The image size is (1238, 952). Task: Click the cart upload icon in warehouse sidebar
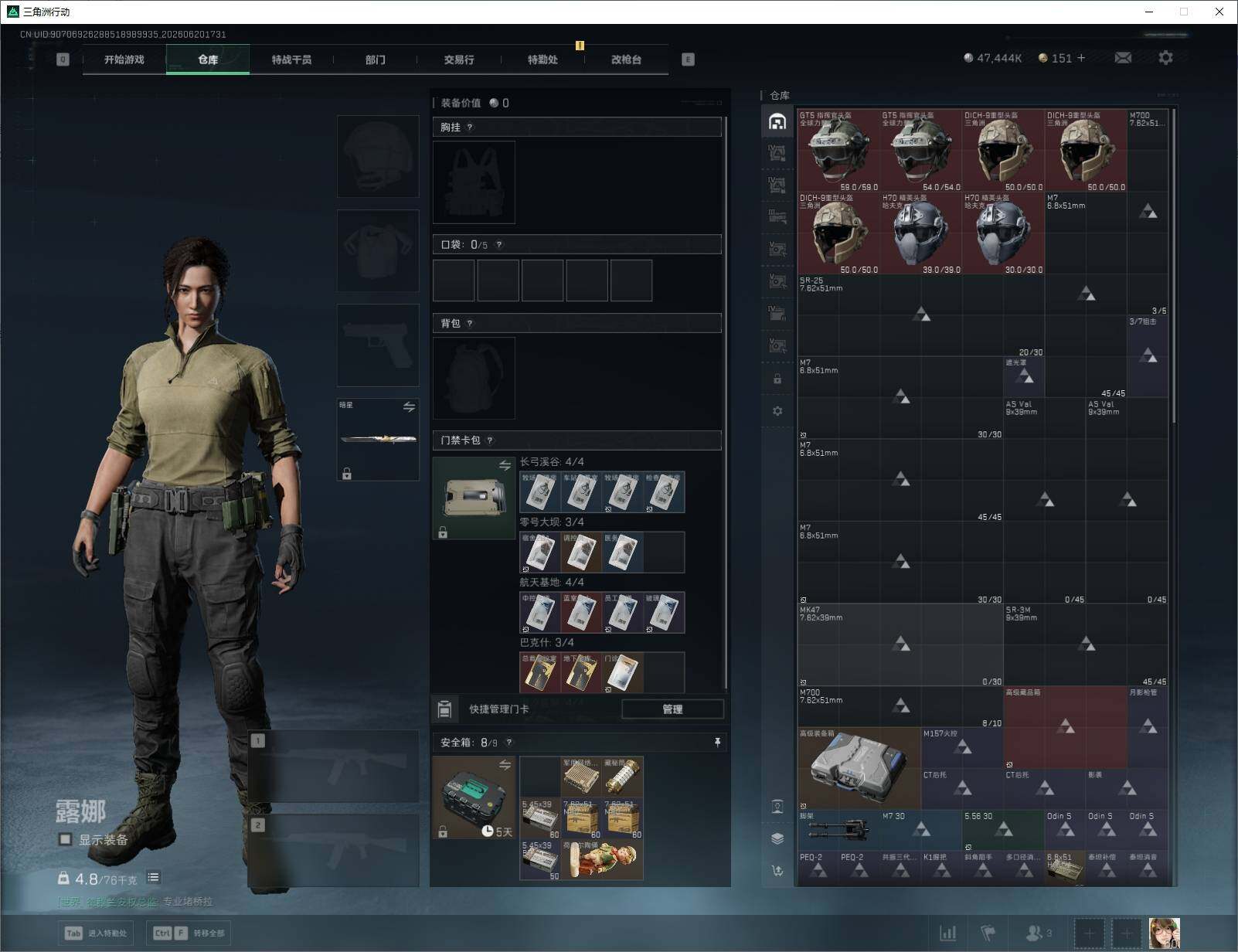click(777, 871)
